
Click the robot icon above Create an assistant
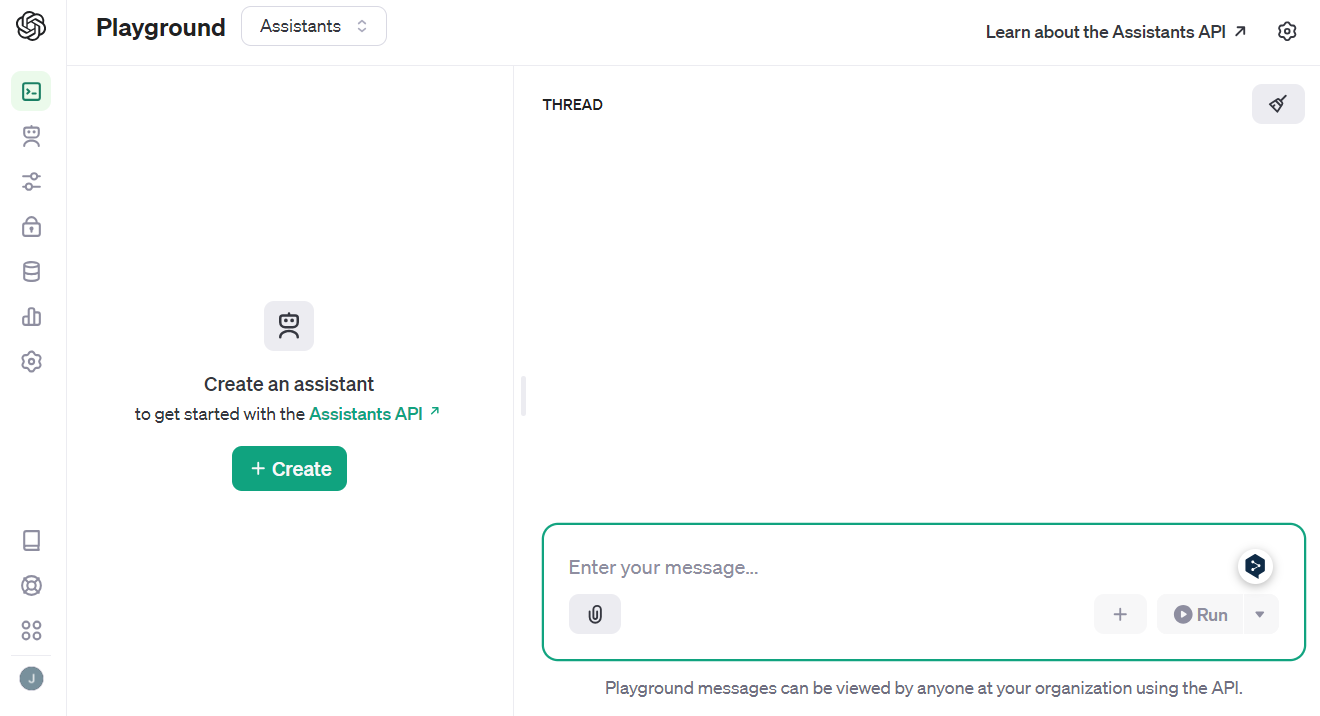click(x=289, y=326)
